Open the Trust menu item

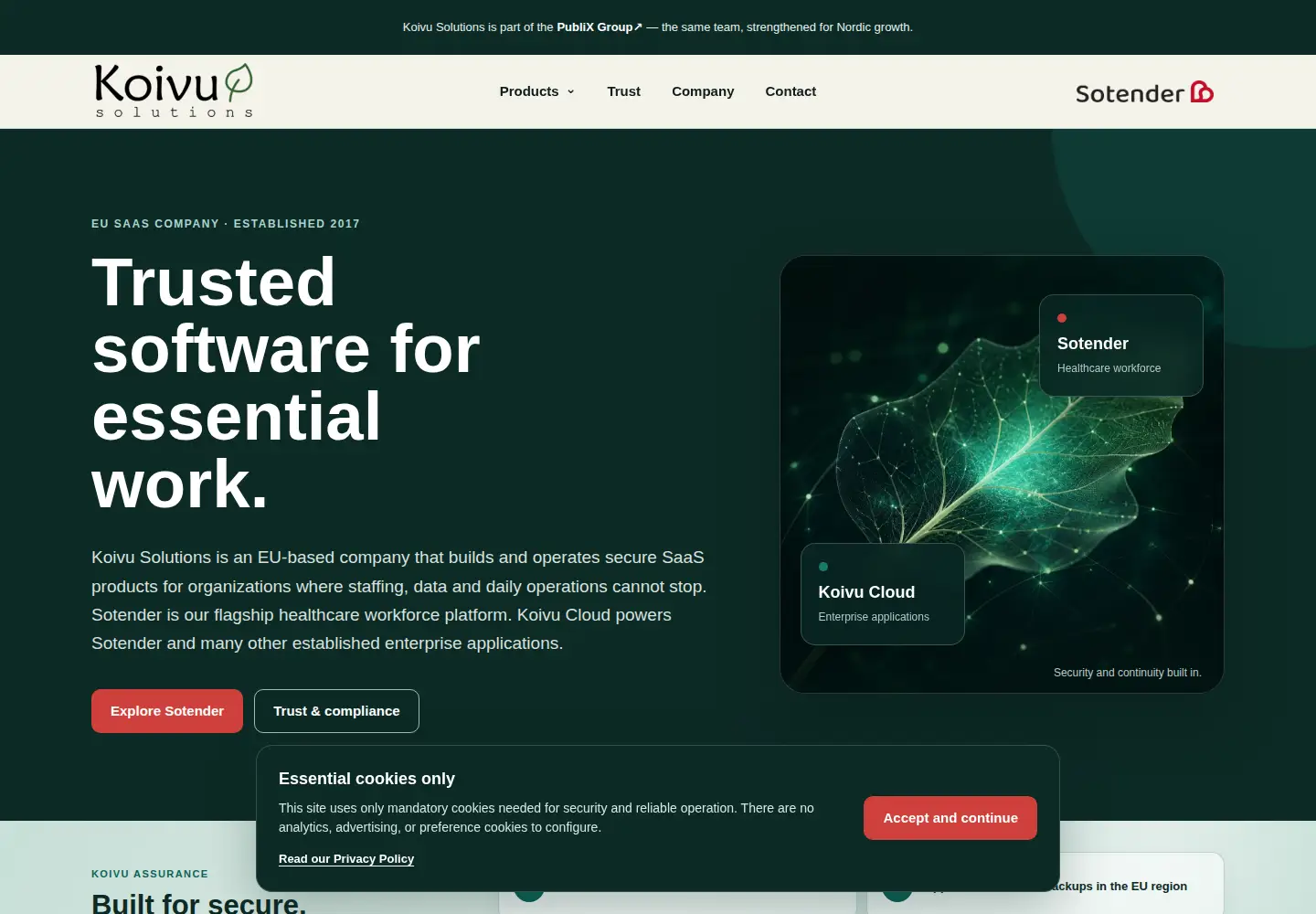tap(623, 91)
